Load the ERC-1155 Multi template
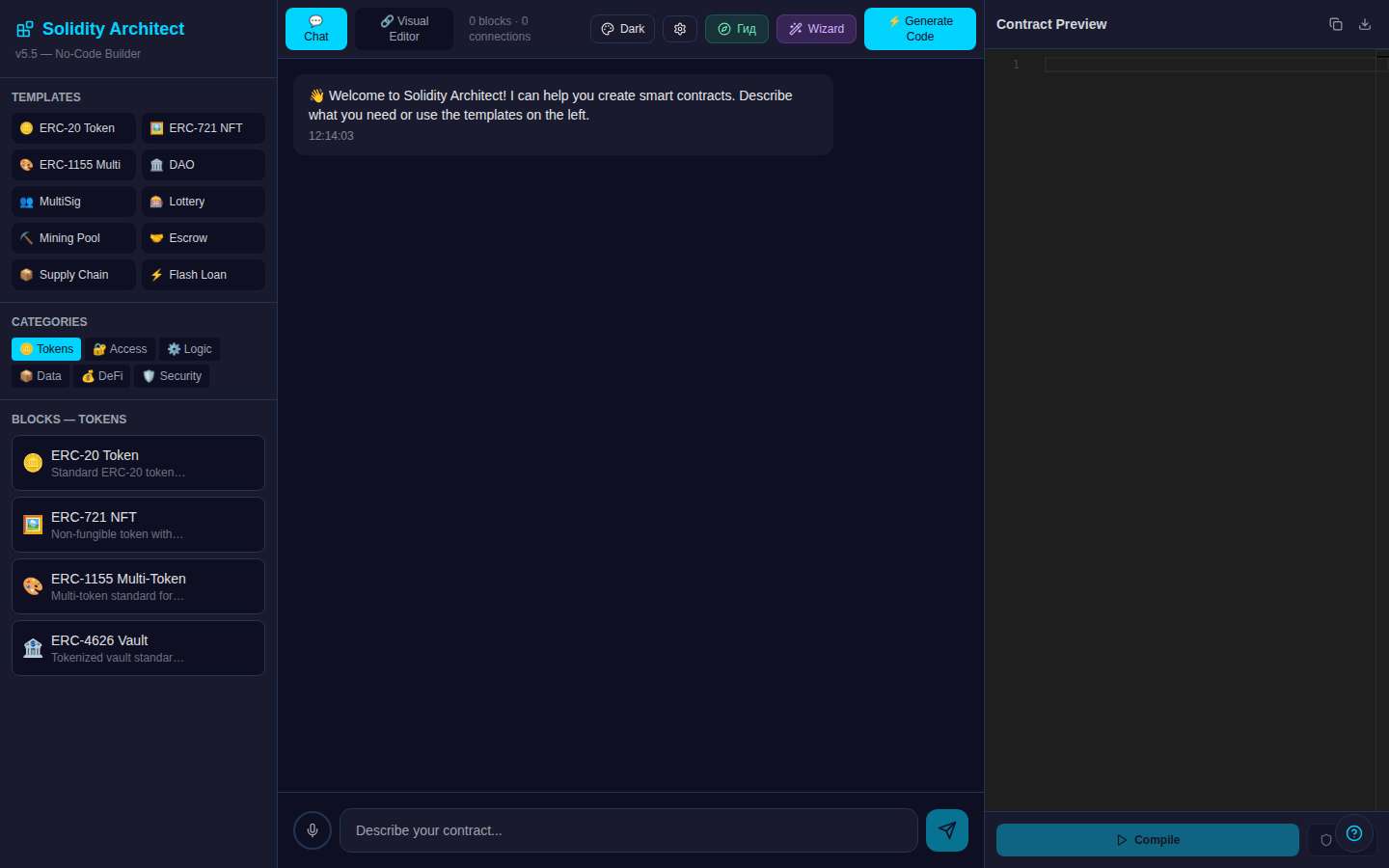Image resolution: width=1389 pixels, height=868 pixels. tap(73, 165)
